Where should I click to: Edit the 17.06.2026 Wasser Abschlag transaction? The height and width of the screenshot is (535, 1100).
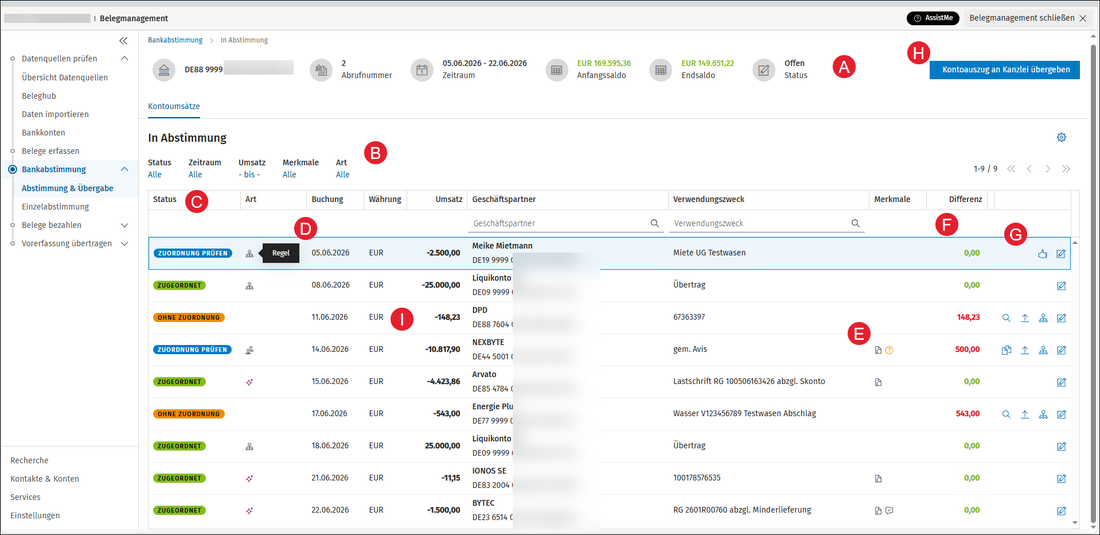[1061, 414]
